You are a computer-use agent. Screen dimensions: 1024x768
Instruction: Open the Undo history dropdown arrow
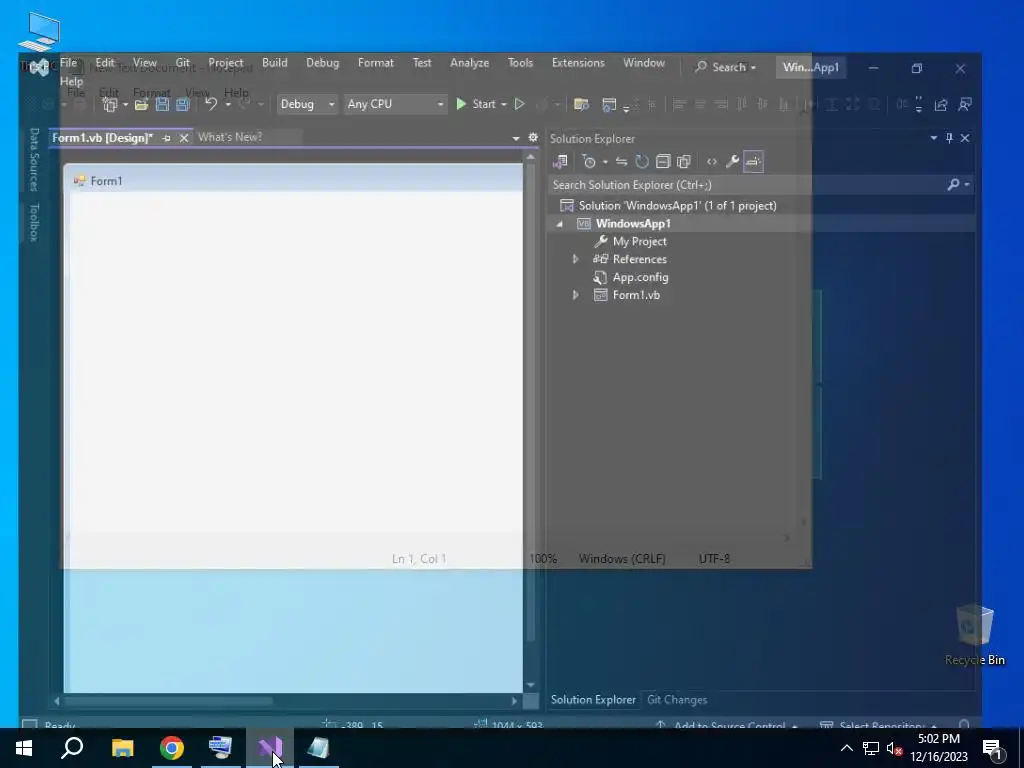pyautogui.click(x=228, y=104)
